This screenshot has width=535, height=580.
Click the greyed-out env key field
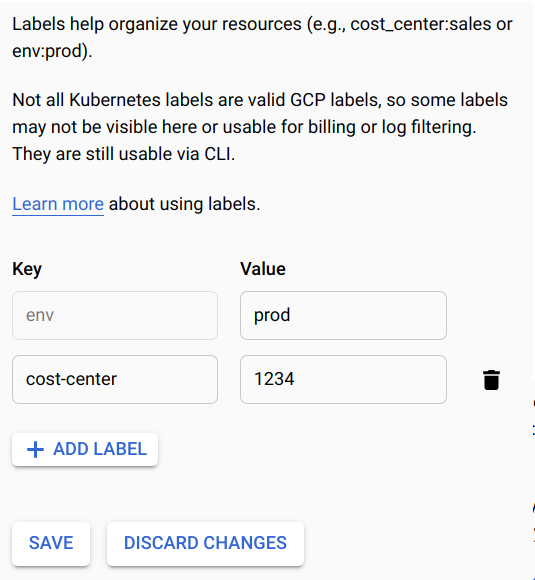tap(115, 316)
